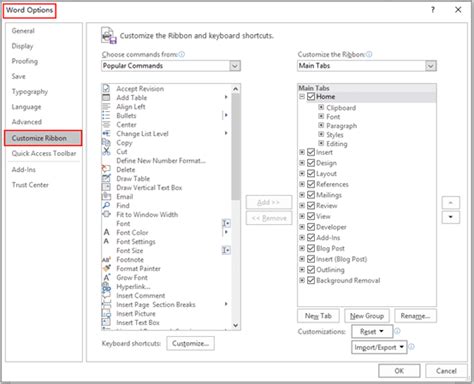474x384 pixels.
Task: Select the Customize Ribbon category
Action: (x=43, y=138)
